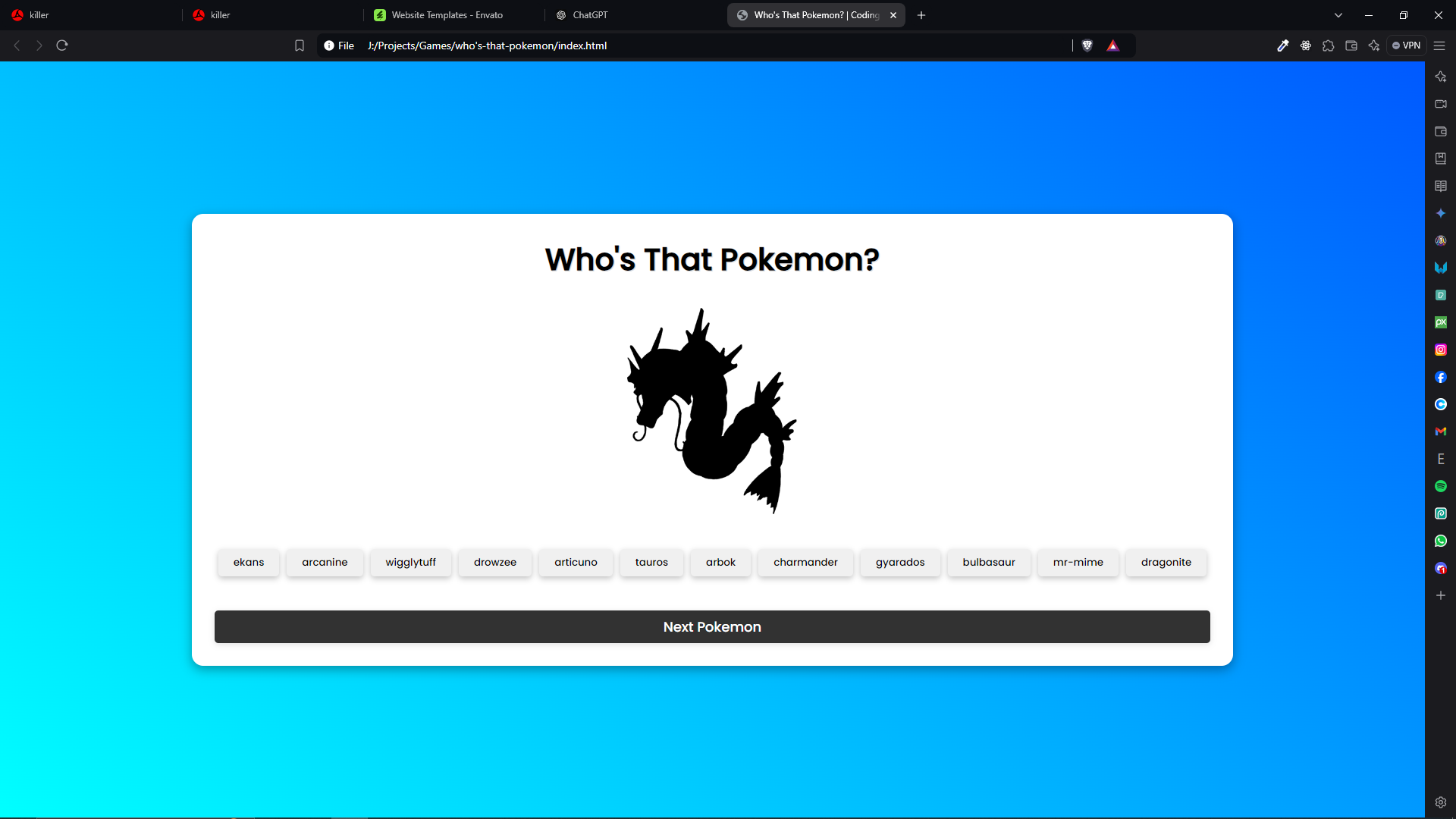Open the Extensions puzzle-piece menu
The image size is (1456, 819).
(1329, 45)
